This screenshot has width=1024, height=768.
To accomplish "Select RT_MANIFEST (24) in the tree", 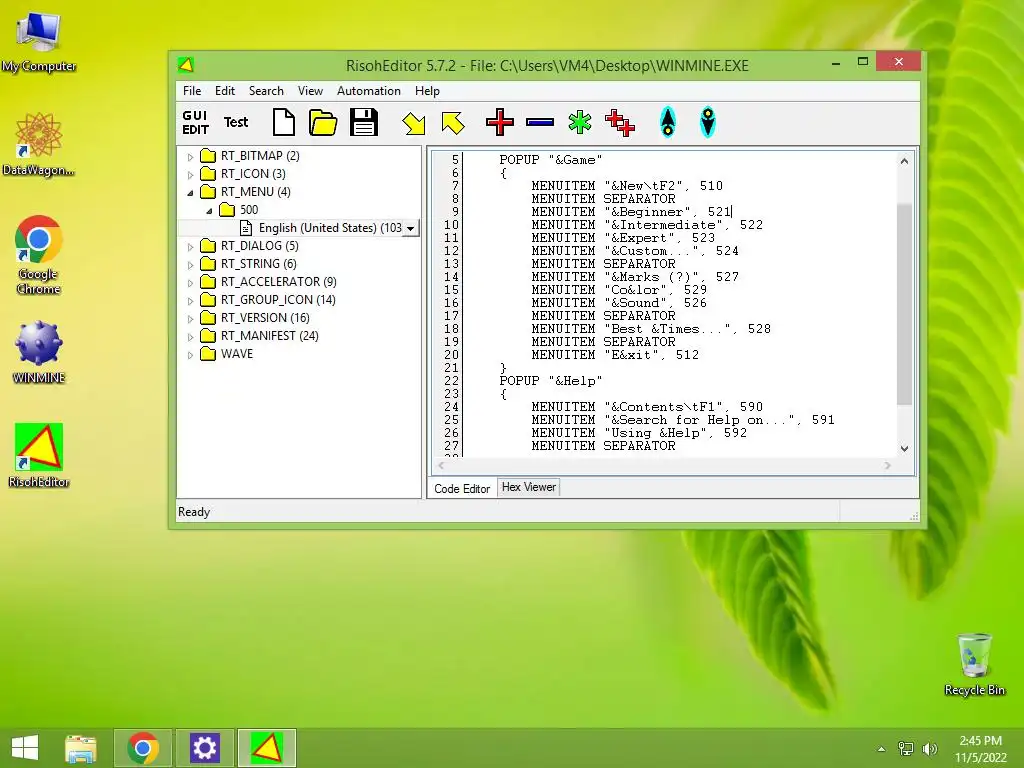I will tap(270, 336).
